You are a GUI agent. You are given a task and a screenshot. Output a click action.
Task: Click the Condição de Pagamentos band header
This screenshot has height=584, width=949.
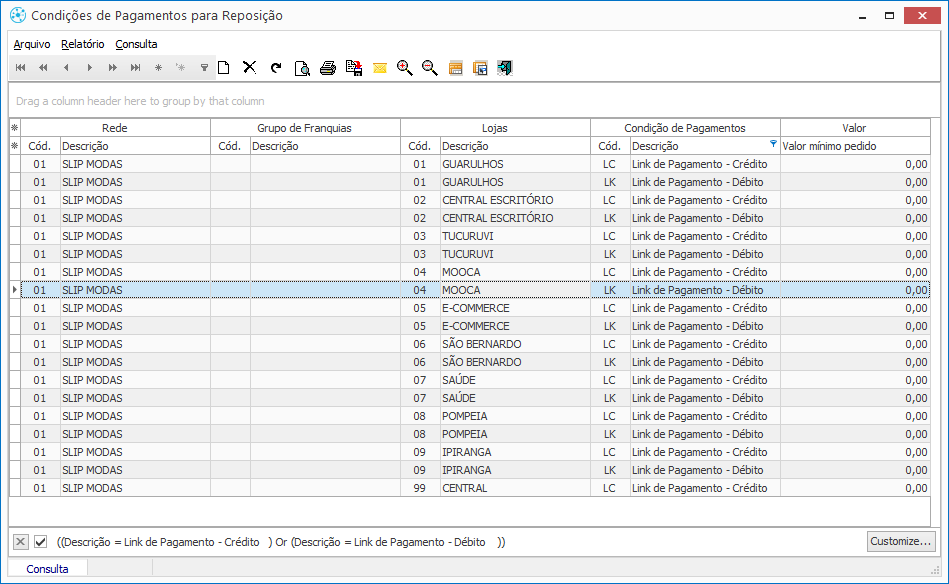click(685, 128)
